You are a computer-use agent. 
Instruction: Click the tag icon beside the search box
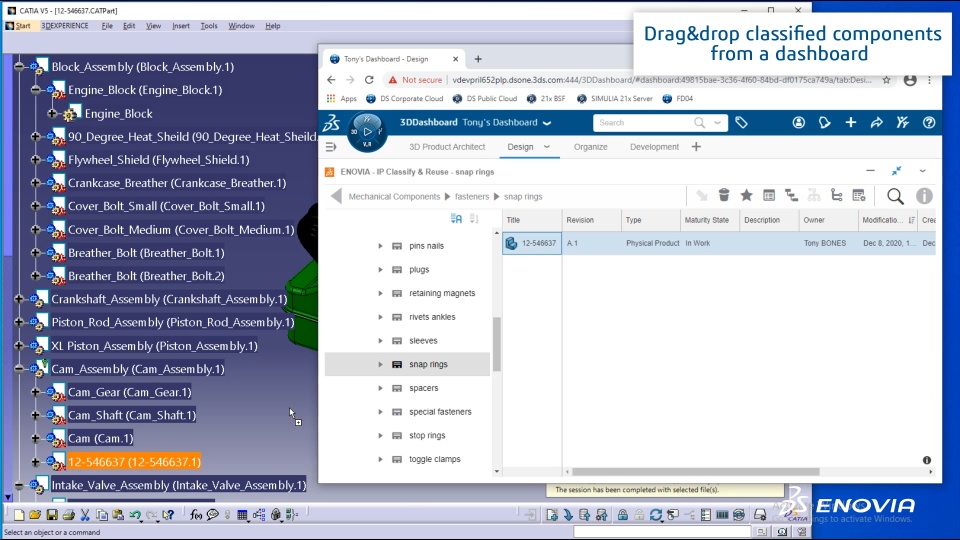pos(741,122)
